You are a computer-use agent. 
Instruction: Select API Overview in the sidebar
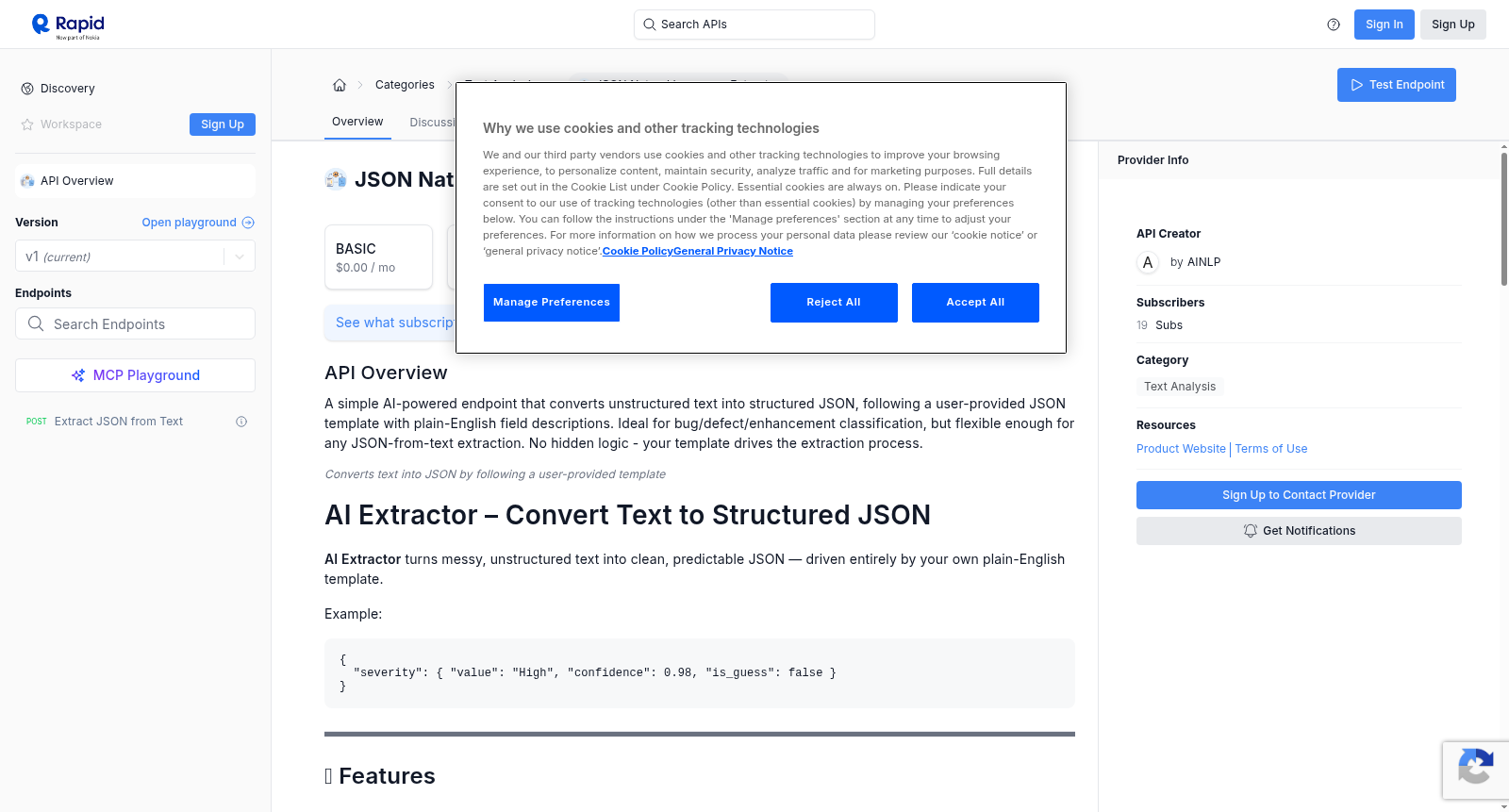click(x=135, y=181)
